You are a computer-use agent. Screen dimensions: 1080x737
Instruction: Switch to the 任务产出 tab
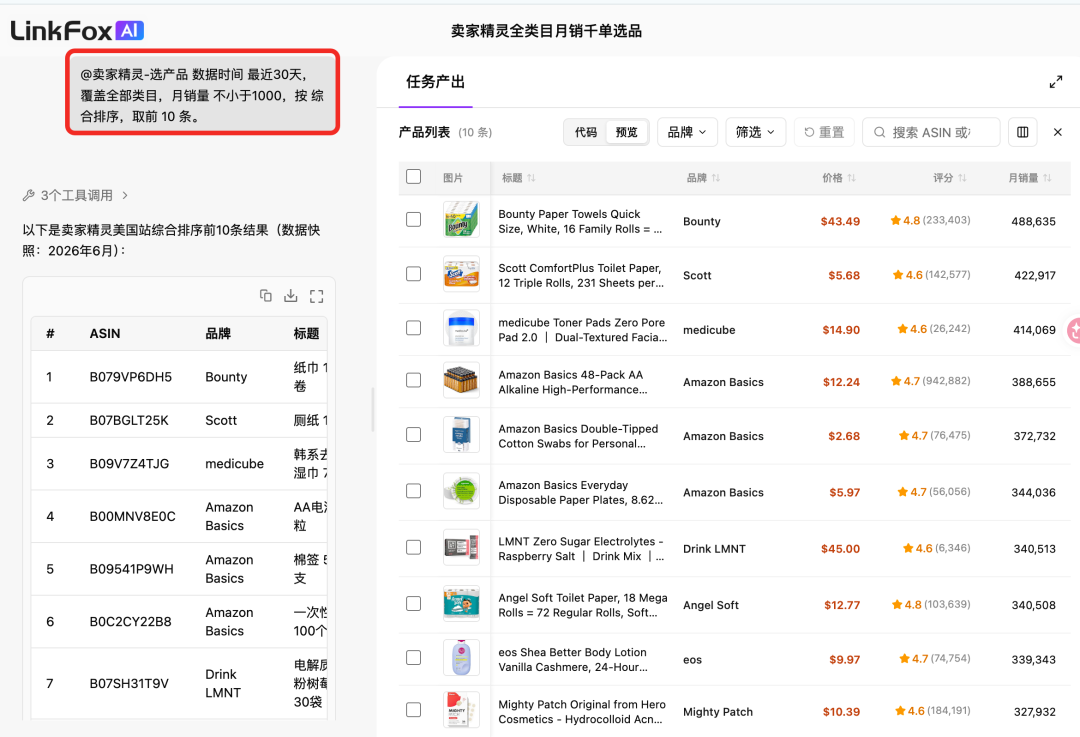435,82
